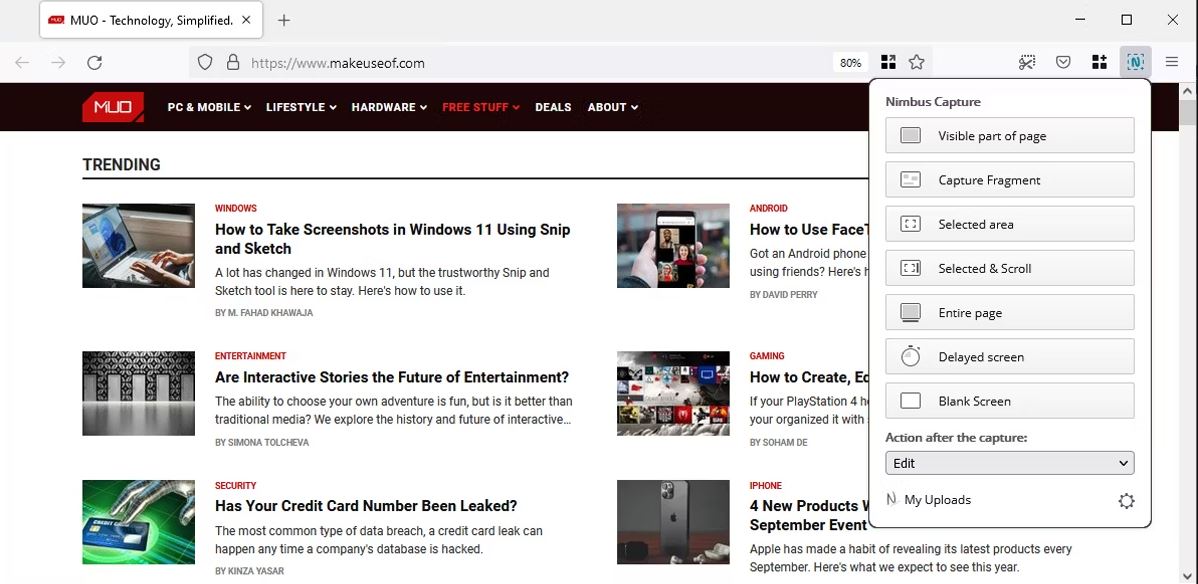1198x584 pixels.
Task: Click author name M. Fahad Khawaja
Action: click(x=270, y=313)
